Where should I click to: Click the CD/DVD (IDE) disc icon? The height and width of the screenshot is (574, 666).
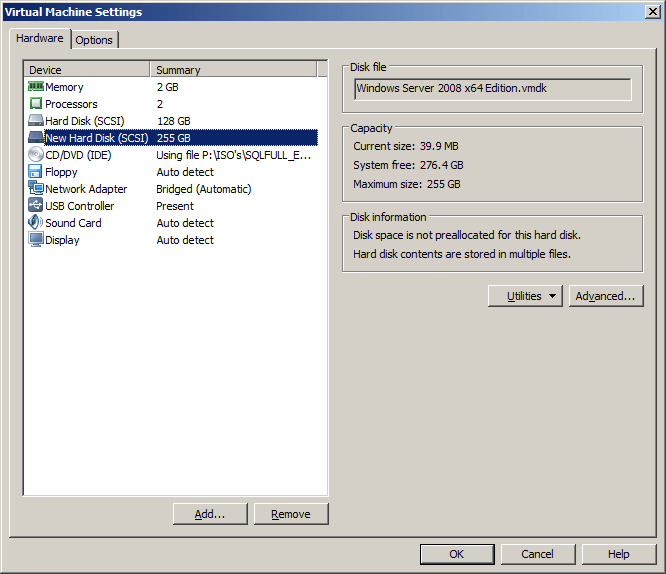(35, 155)
